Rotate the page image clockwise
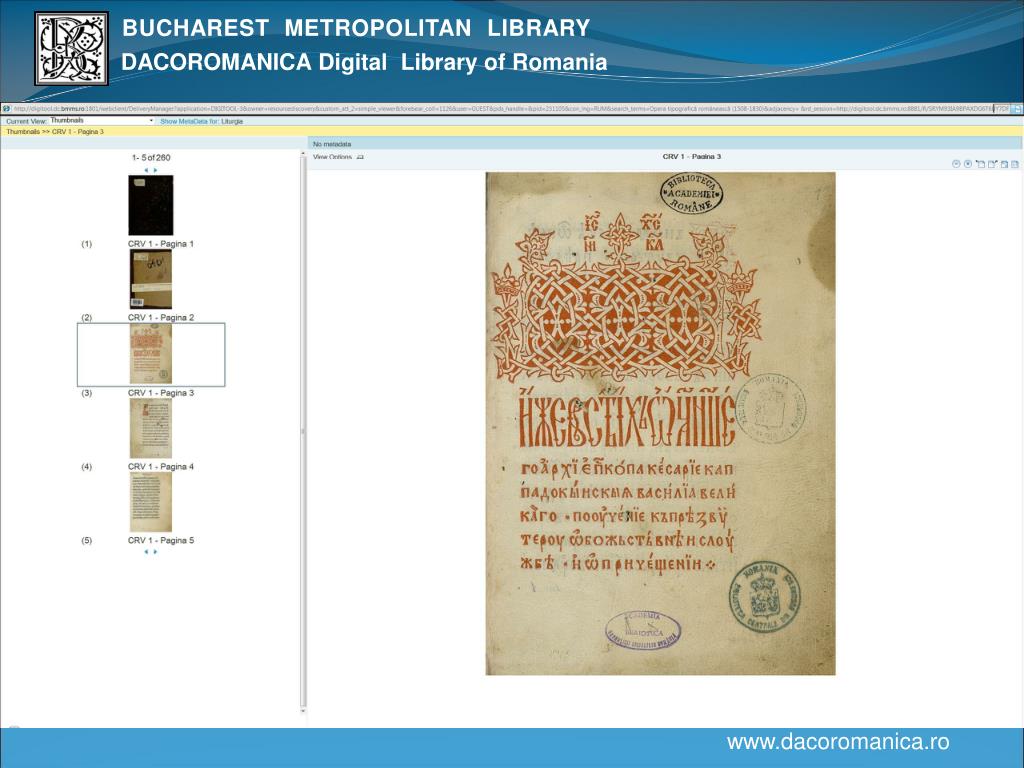Image resolution: width=1024 pixels, height=768 pixels. (993, 164)
